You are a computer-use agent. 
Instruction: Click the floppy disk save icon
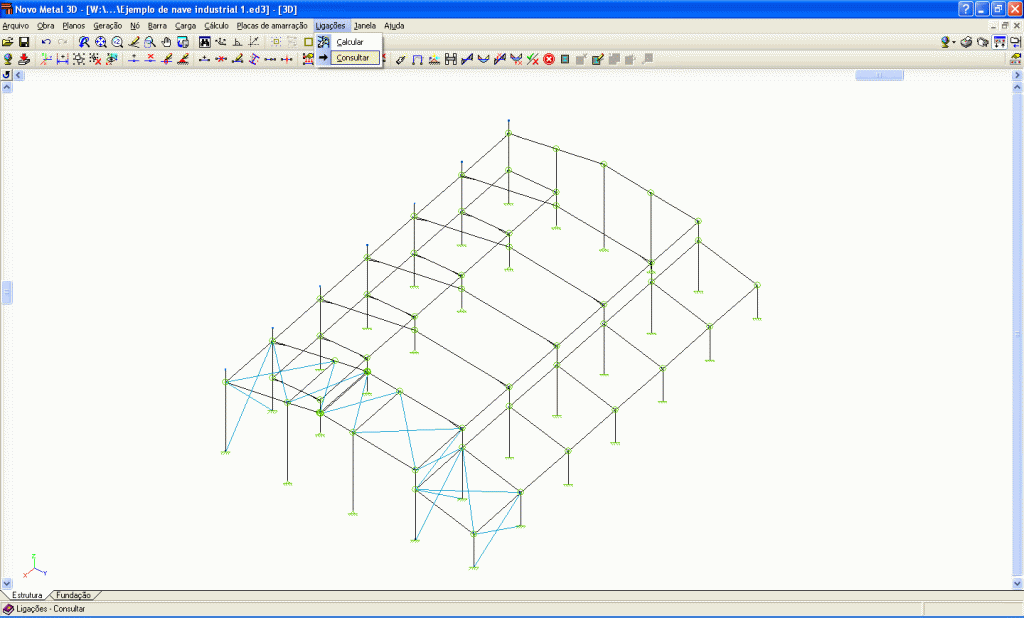coord(24,42)
